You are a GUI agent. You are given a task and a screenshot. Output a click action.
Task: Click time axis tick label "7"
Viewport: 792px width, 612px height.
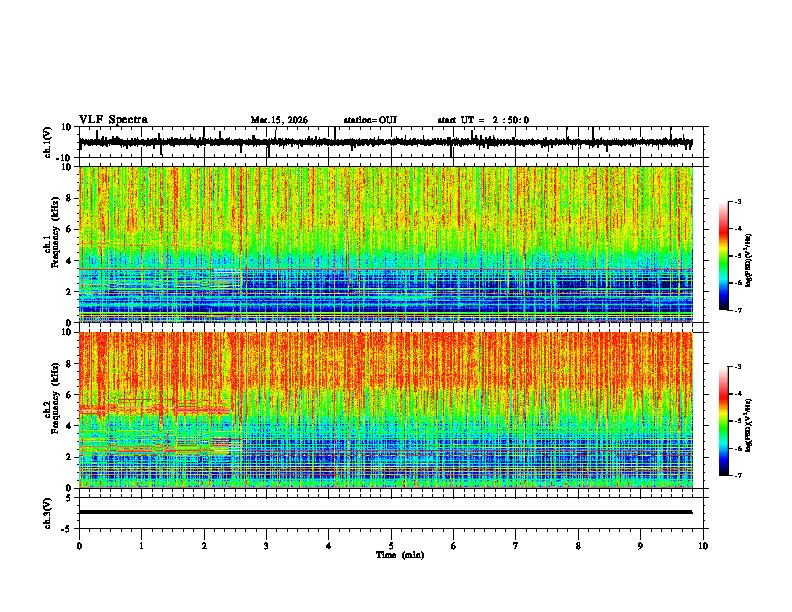click(x=516, y=546)
